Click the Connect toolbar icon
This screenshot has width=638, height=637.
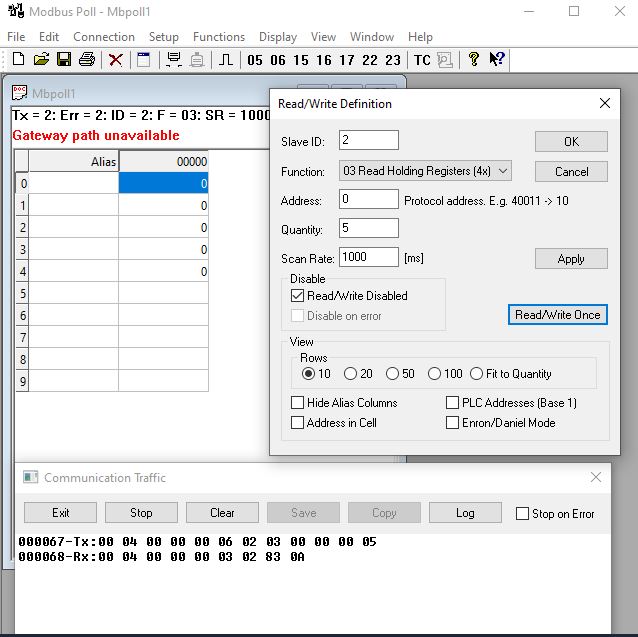click(174, 59)
